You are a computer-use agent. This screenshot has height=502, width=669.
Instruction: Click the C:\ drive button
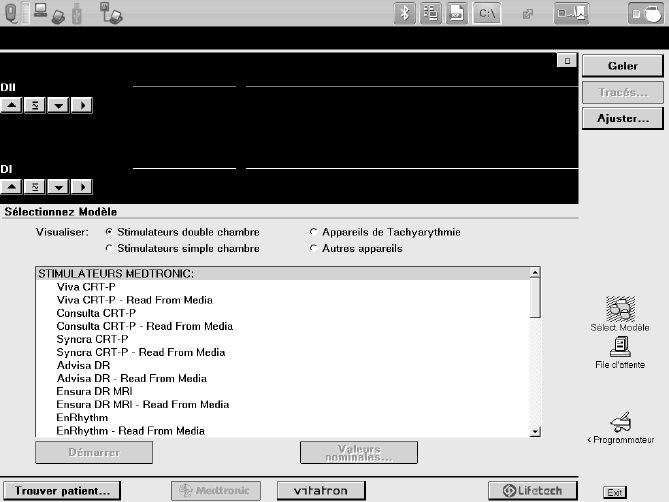487,13
